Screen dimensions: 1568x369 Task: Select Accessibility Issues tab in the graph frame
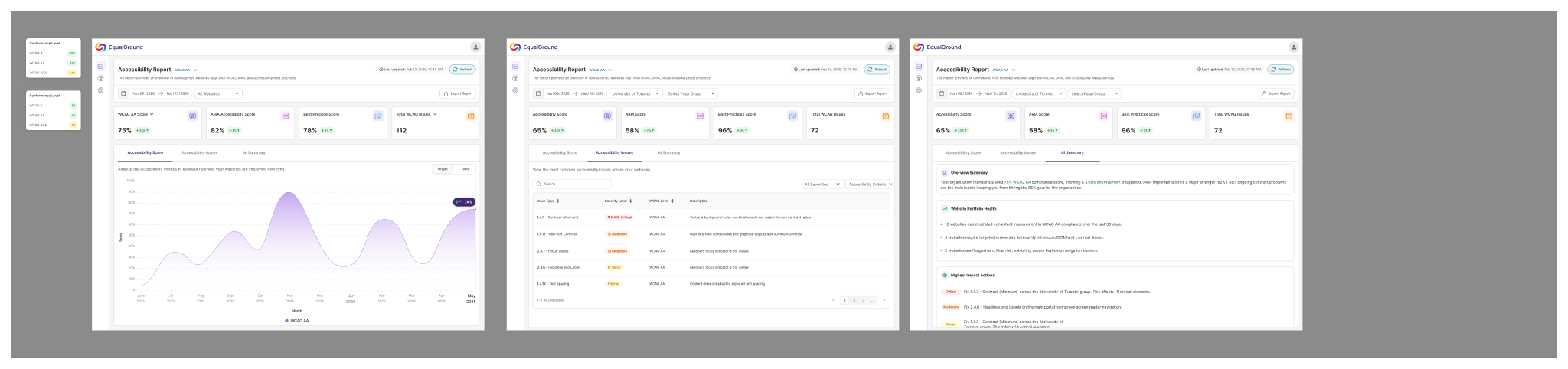pyautogui.click(x=200, y=152)
